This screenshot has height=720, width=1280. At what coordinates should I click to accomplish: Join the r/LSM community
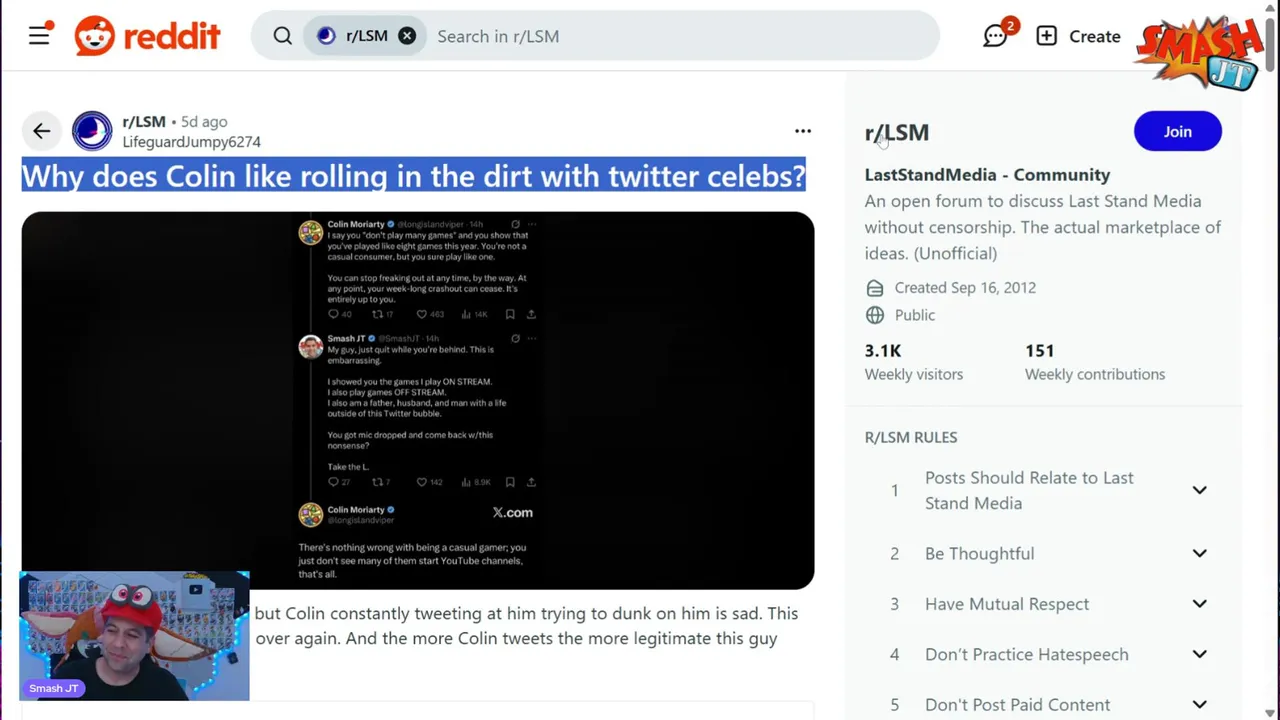coord(1177,131)
